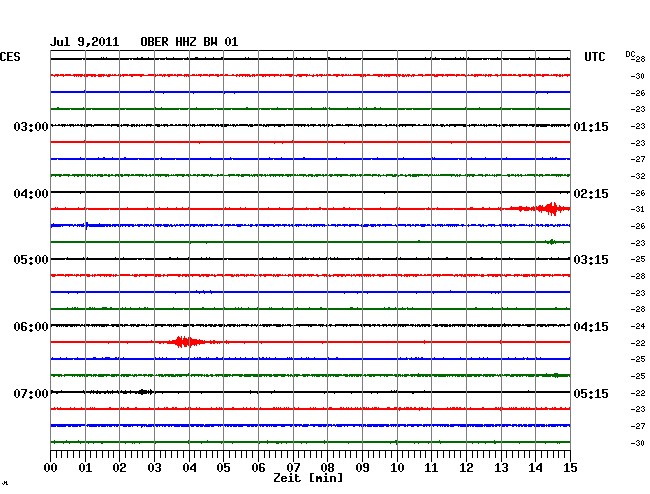
Task: Click minute 05 on the time axis
Action: (223, 468)
